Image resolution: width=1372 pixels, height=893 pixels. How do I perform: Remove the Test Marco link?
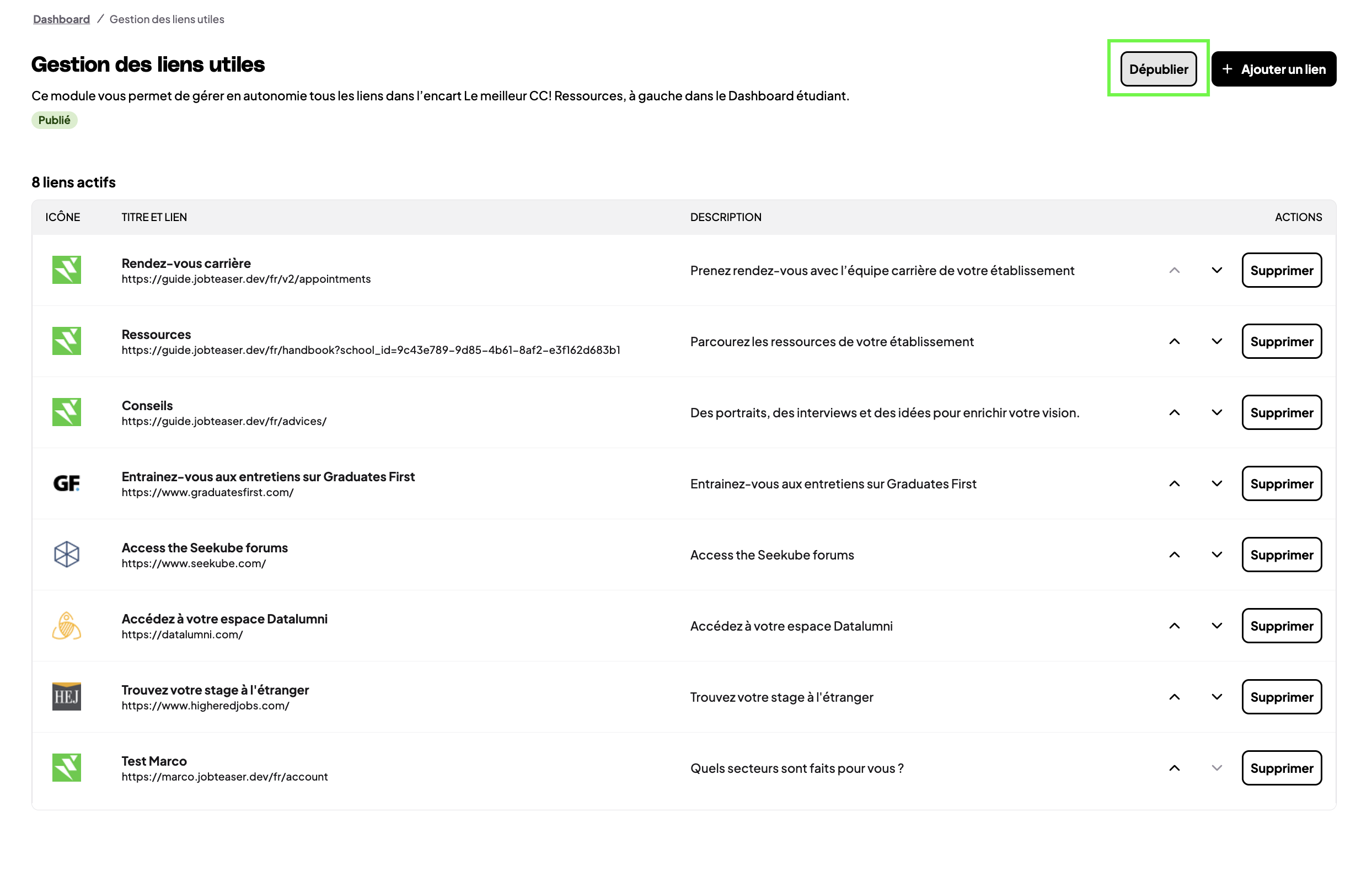1281,768
